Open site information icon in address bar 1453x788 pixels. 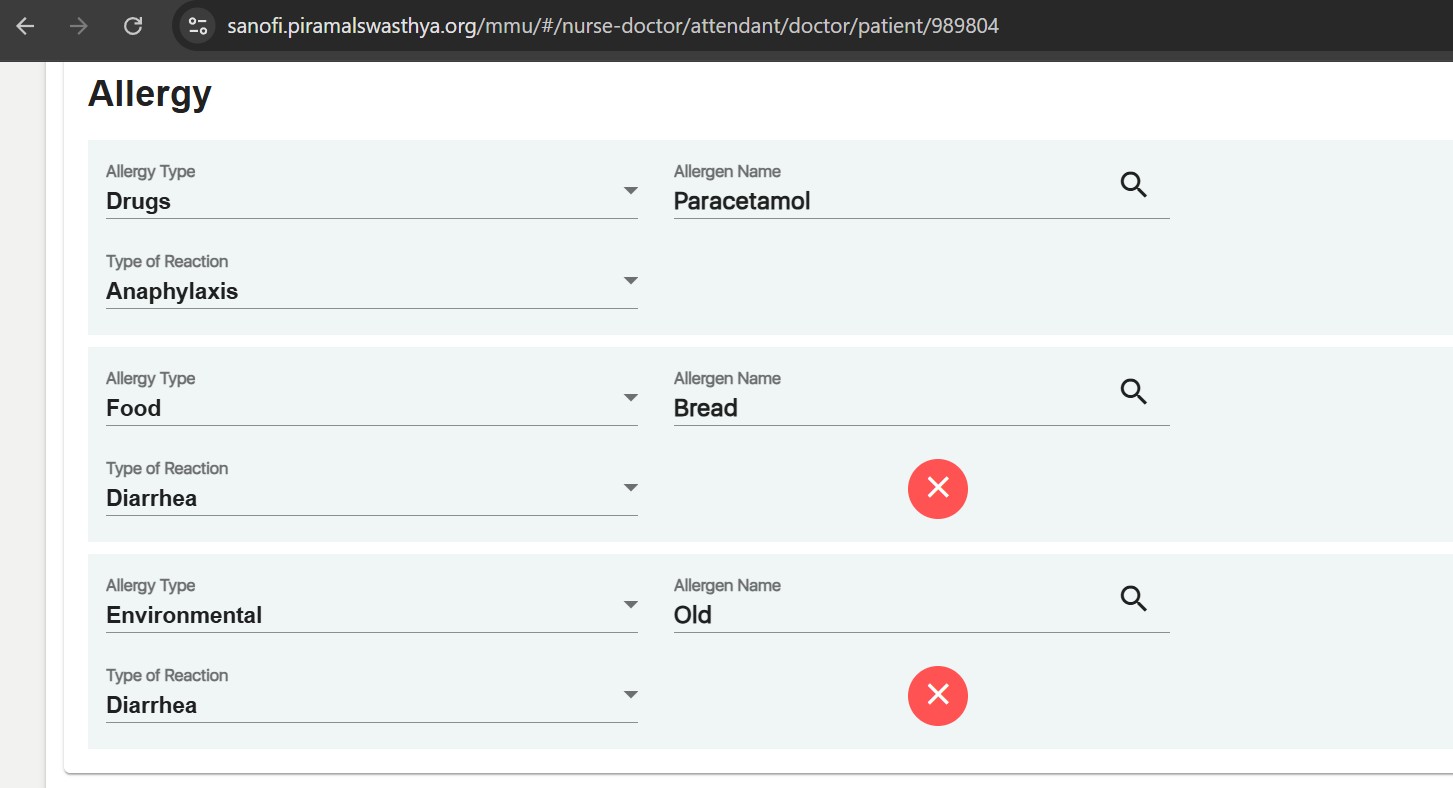[198, 27]
